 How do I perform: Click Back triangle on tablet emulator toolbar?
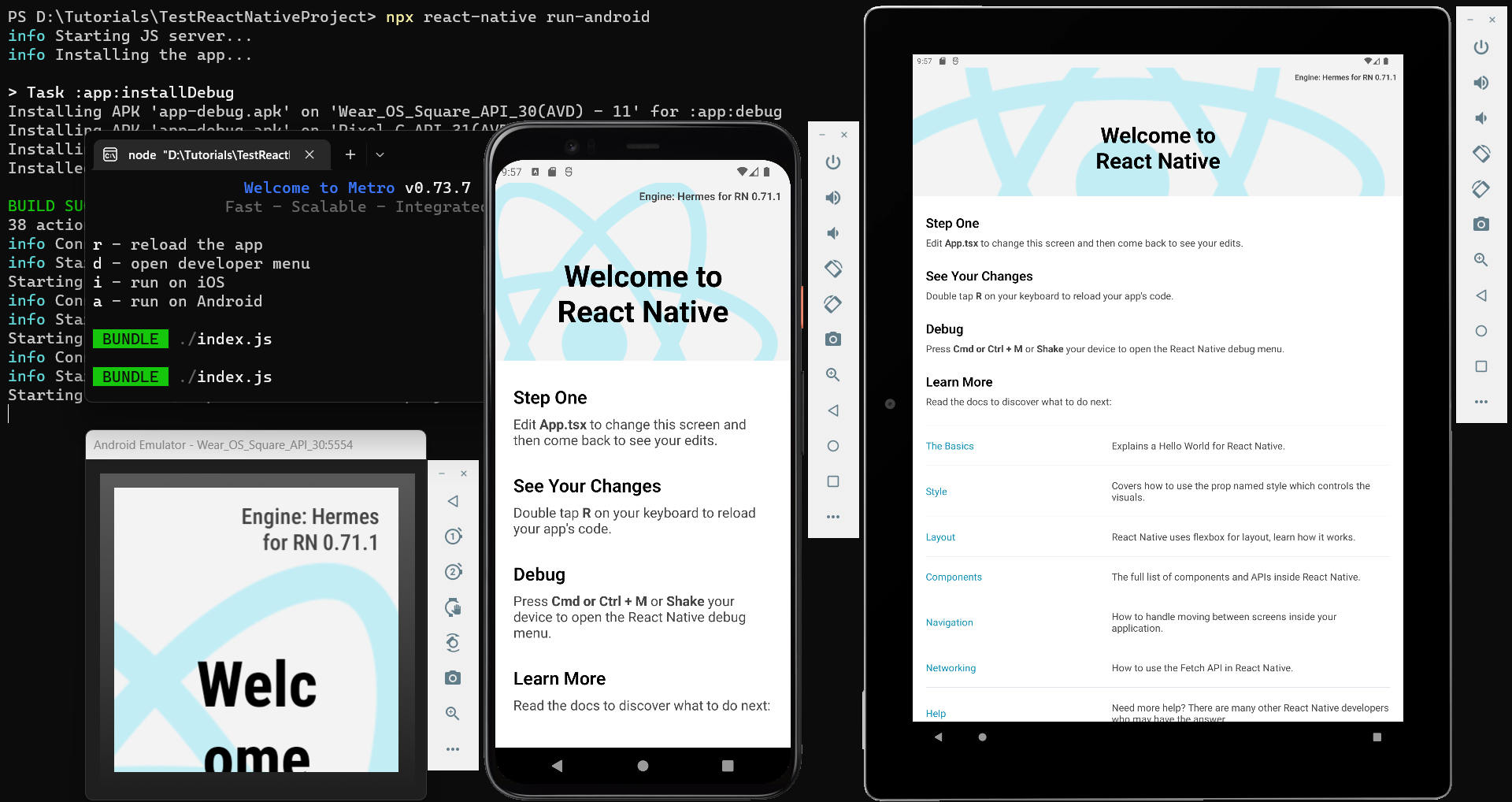tap(1481, 295)
